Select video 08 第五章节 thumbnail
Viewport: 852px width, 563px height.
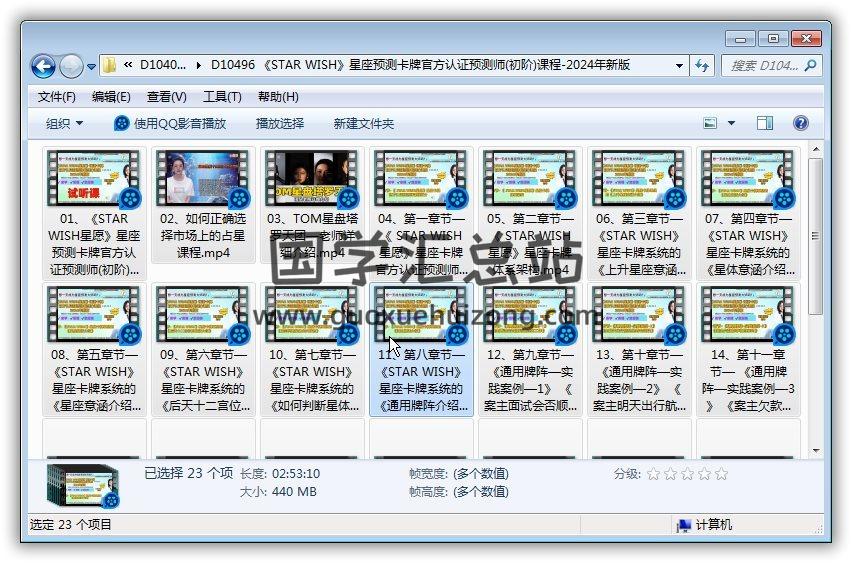click(x=94, y=314)
